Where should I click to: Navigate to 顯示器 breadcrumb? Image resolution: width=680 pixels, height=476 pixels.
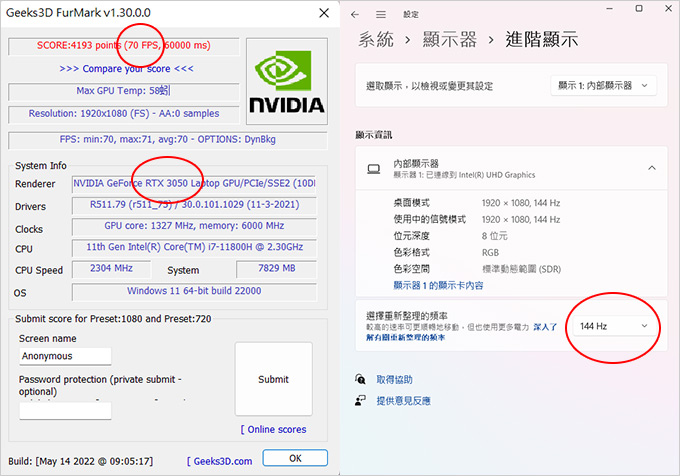[x=450, y=39]
